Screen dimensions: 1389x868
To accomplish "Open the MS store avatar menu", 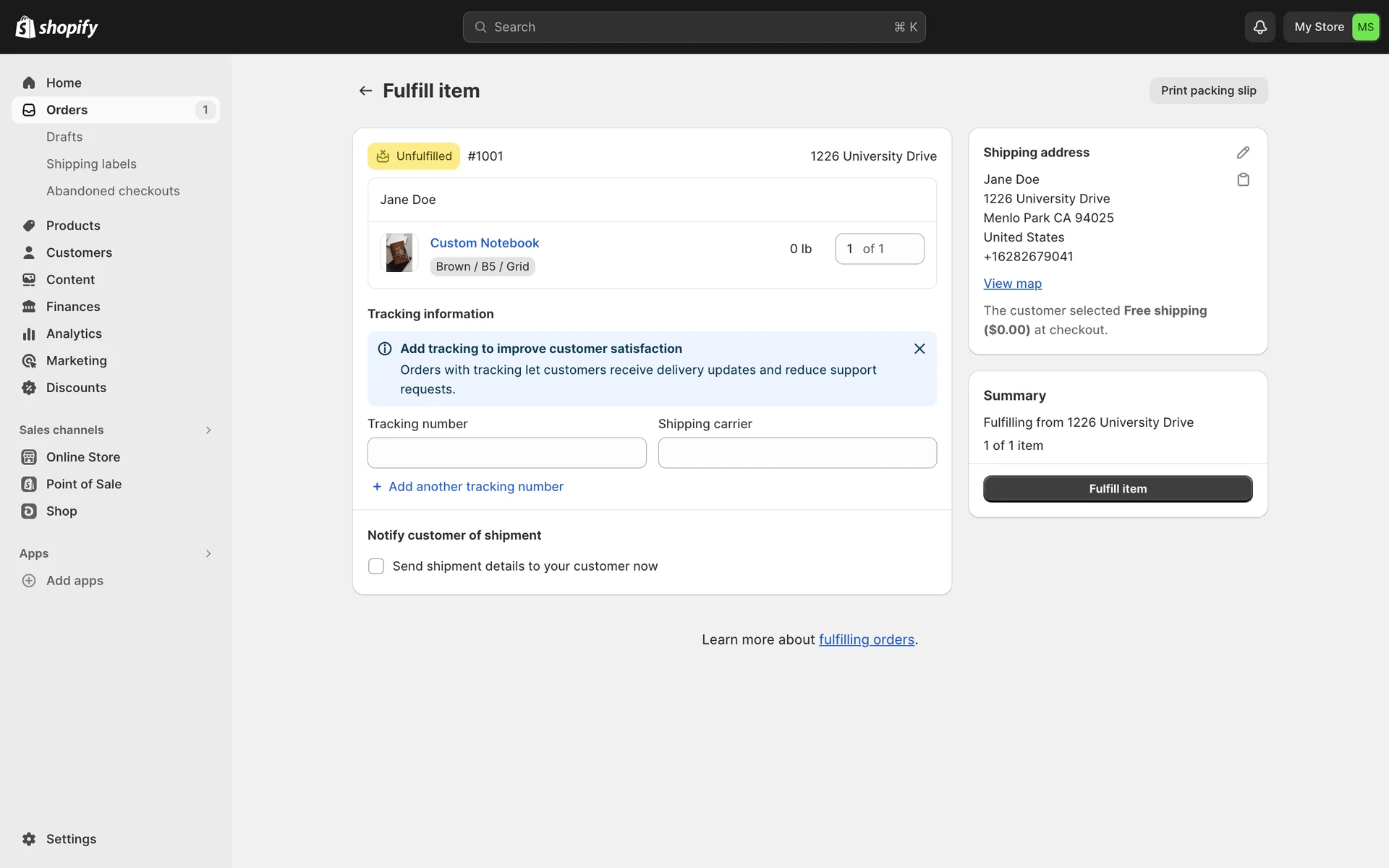I will (x=1365, y=27).
